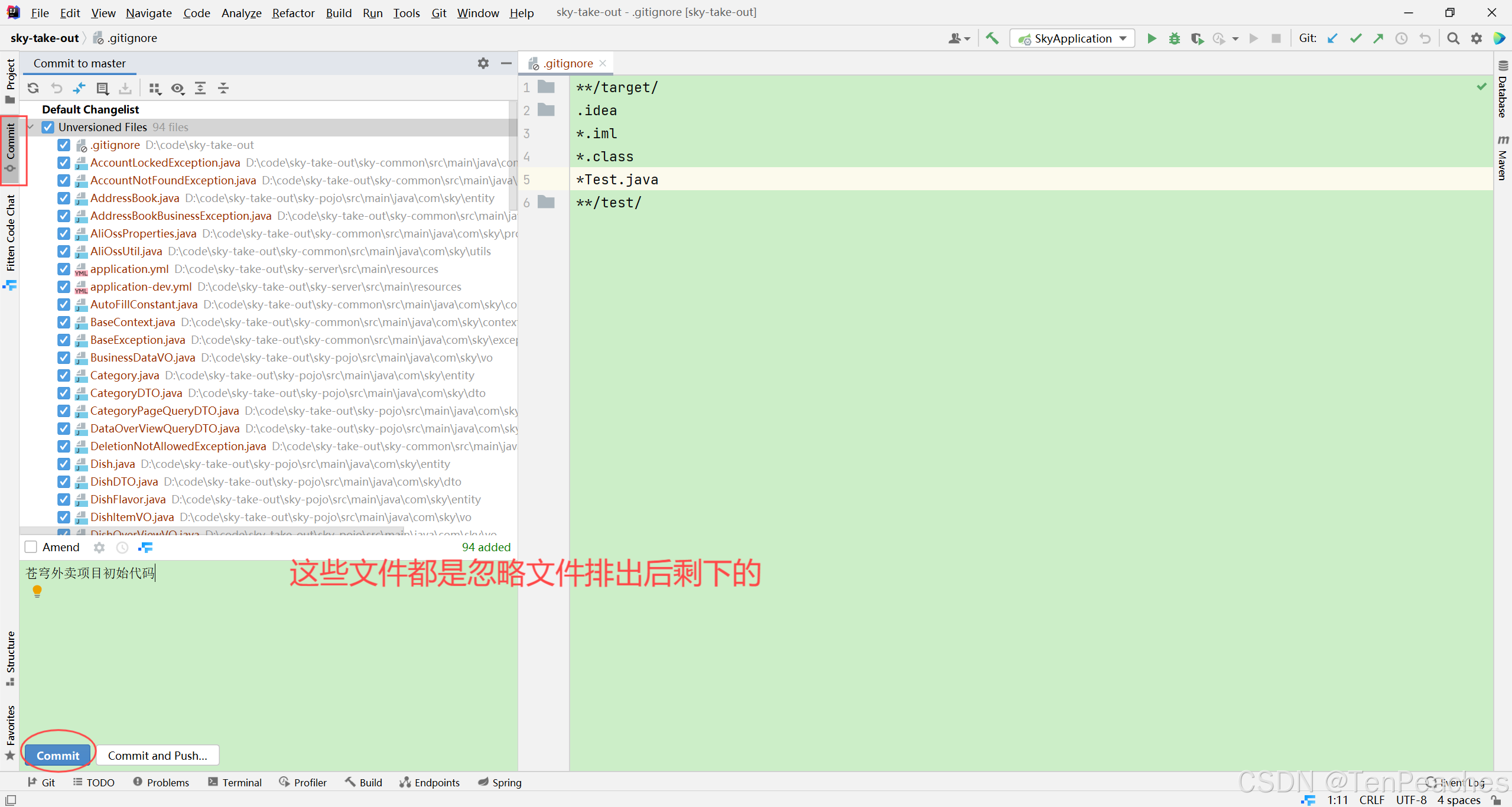Enable the Amend checkbox
The width and height of the screenshot is (1512, 807).
[x=31, y=547]
